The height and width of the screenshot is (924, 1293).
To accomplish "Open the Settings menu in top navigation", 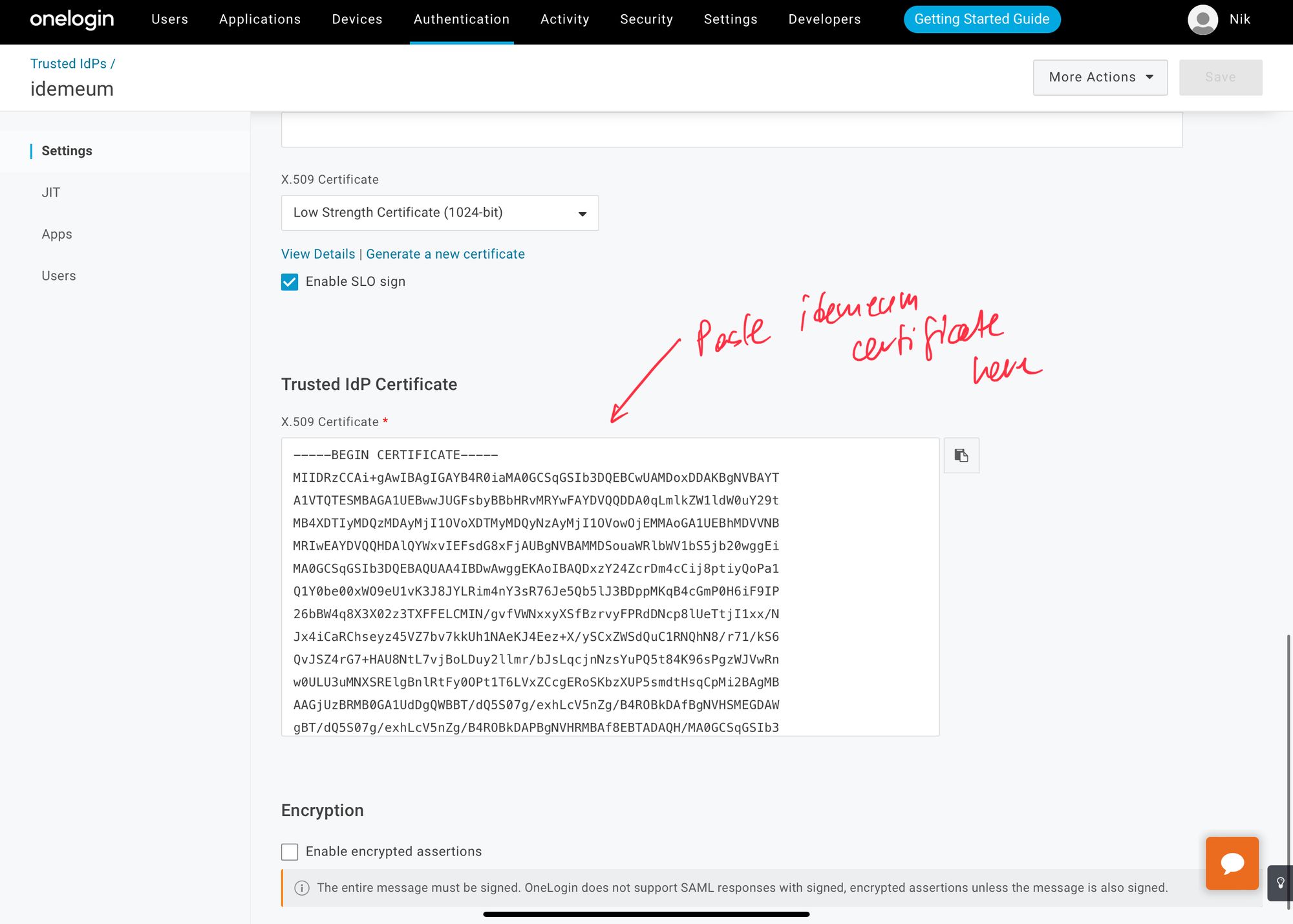I will tap(731, 19).
